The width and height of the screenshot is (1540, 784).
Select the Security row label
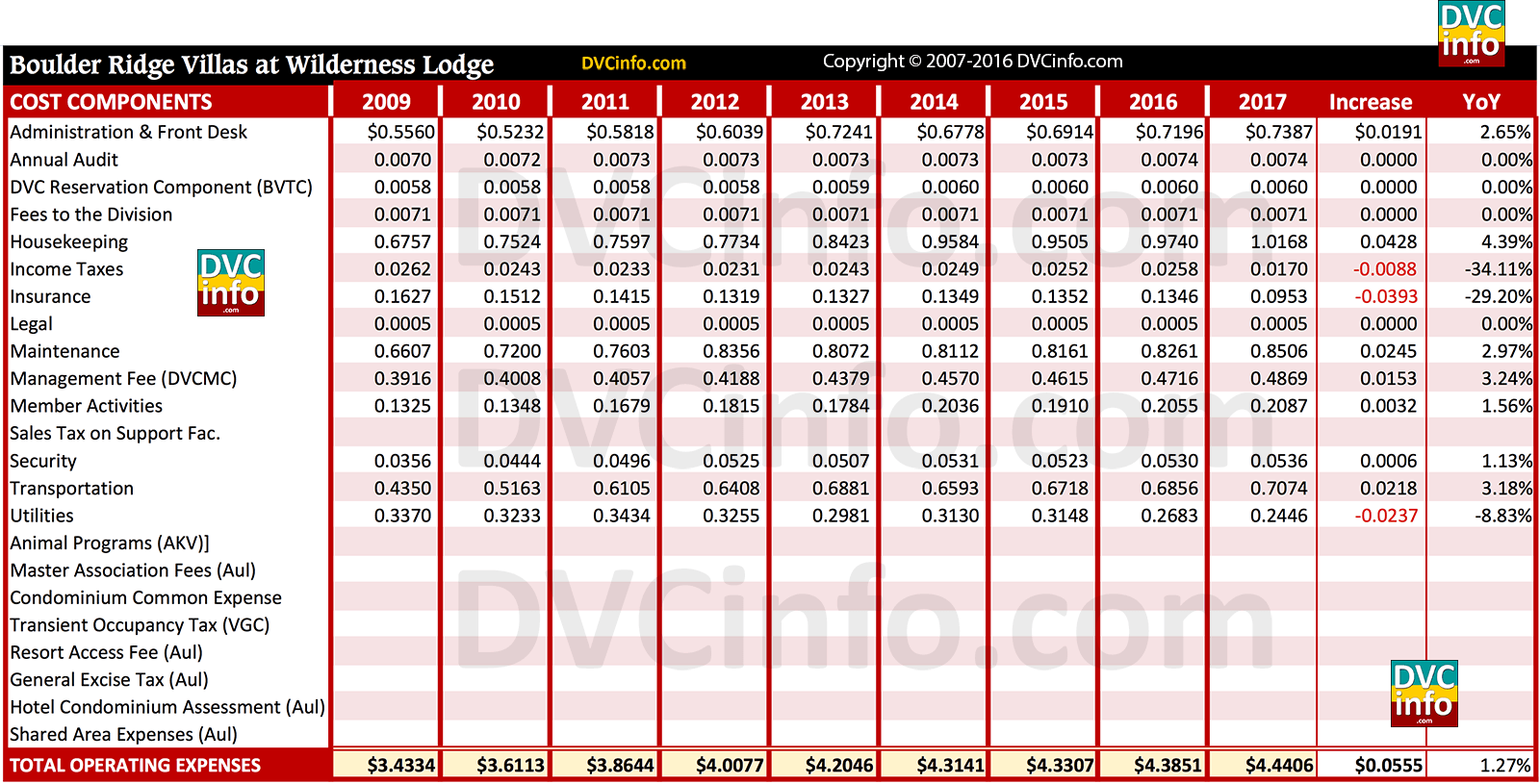[43, 461]
